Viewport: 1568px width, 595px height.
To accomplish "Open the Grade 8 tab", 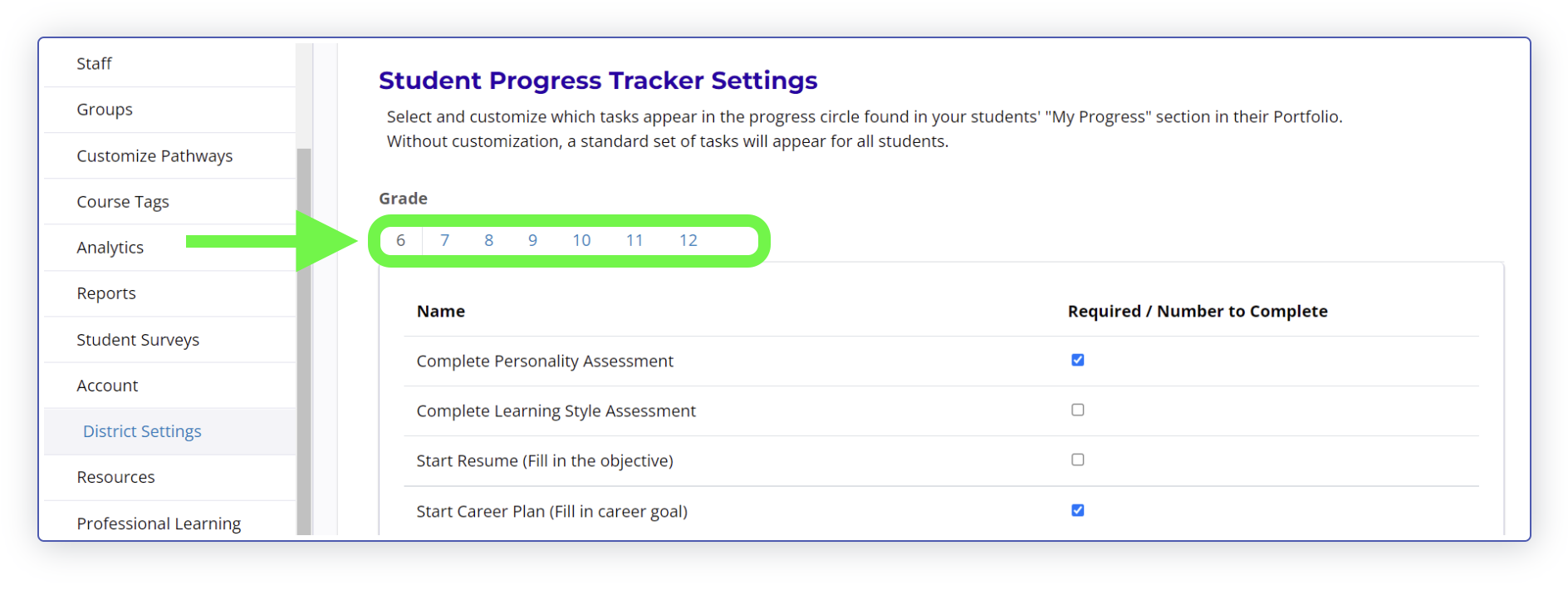I will [x=489, y=241].
